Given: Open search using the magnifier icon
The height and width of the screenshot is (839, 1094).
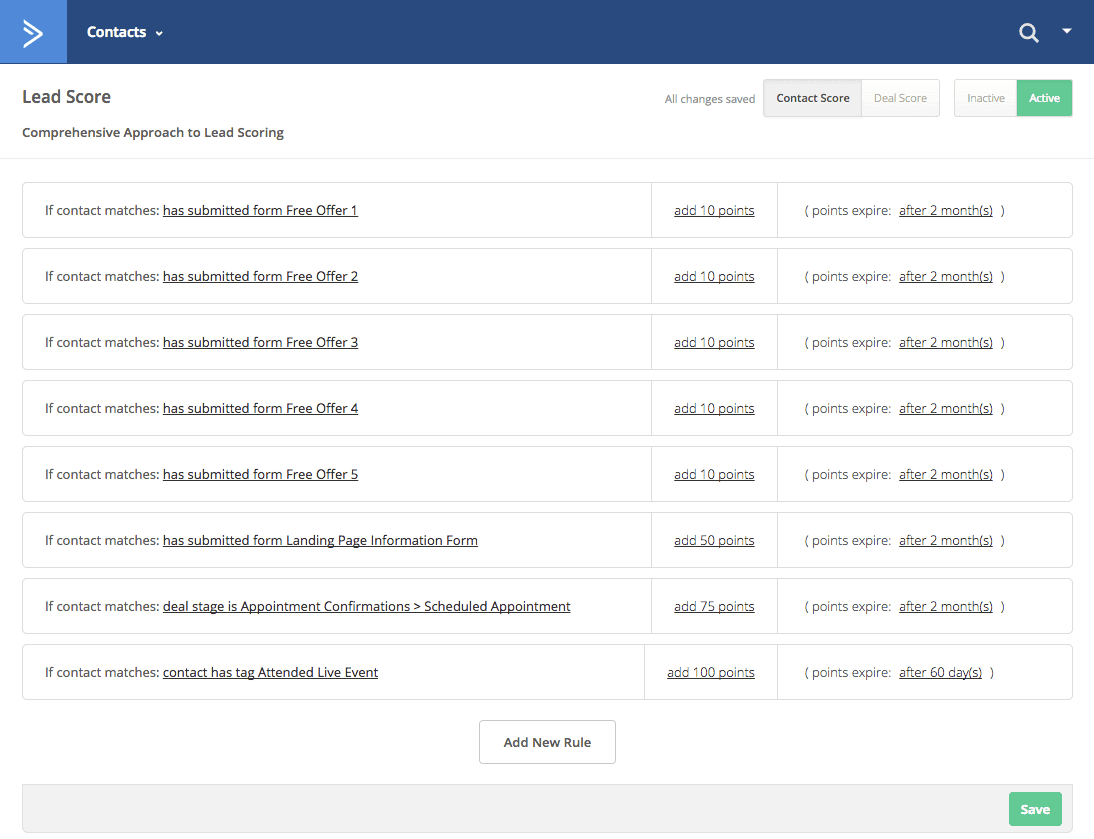Looking at the screenshot, I should pyautogui.click(x=1029, y=32).
